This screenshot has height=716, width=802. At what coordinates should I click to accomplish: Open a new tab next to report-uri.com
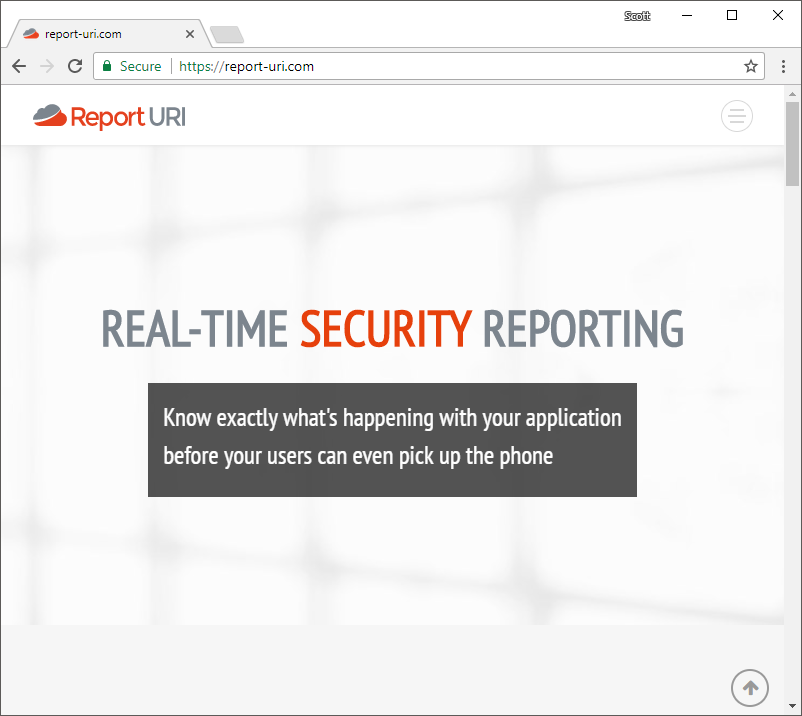227,35
